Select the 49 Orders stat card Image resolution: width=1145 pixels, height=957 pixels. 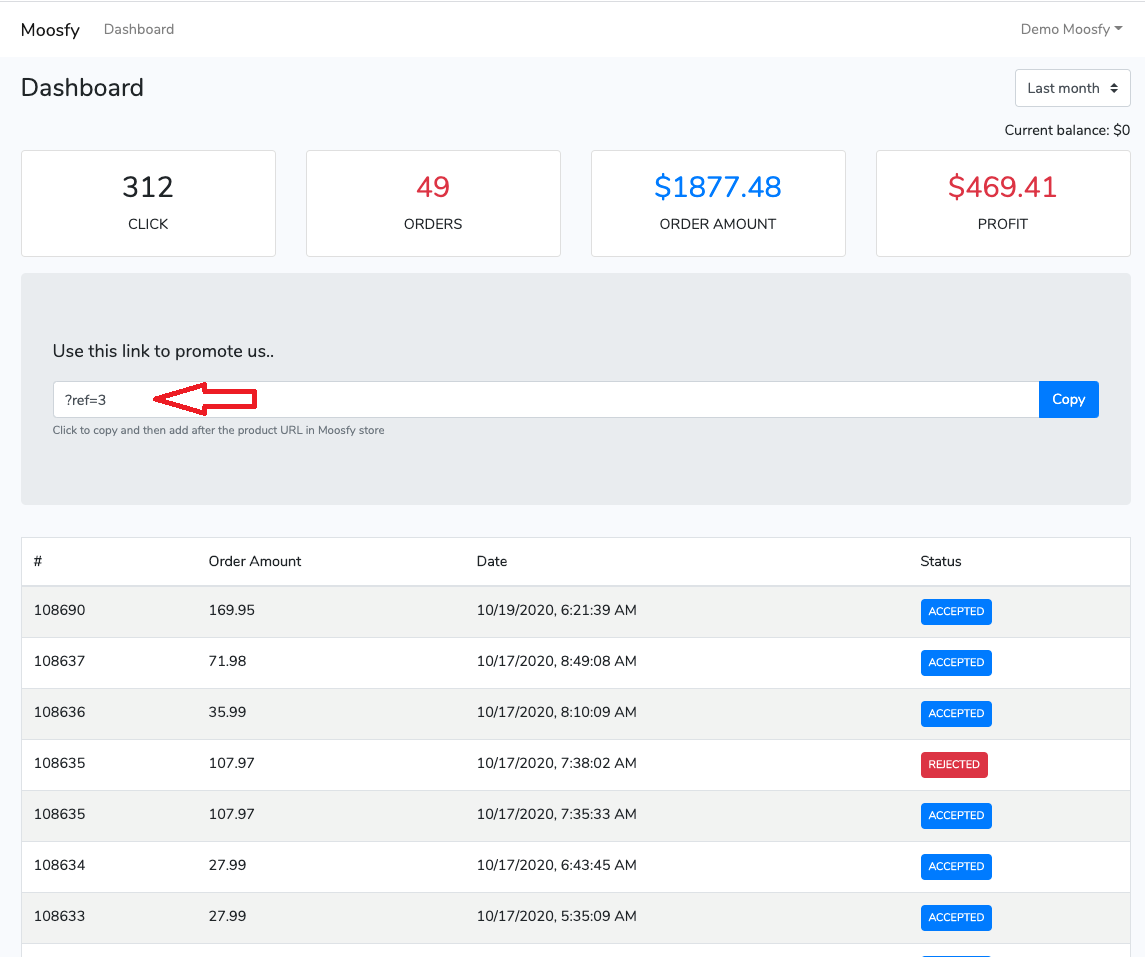[x=433, y=203]
